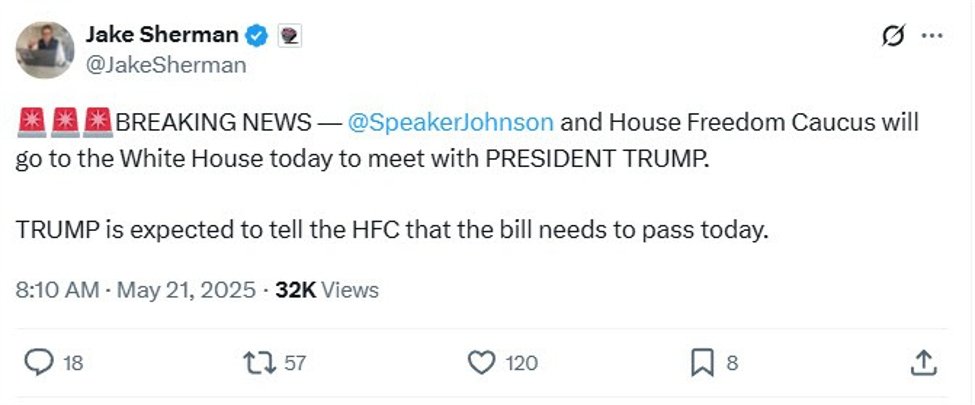Click the like count of 120
This screenshot has height=405, width=975.
pos(521,364)
